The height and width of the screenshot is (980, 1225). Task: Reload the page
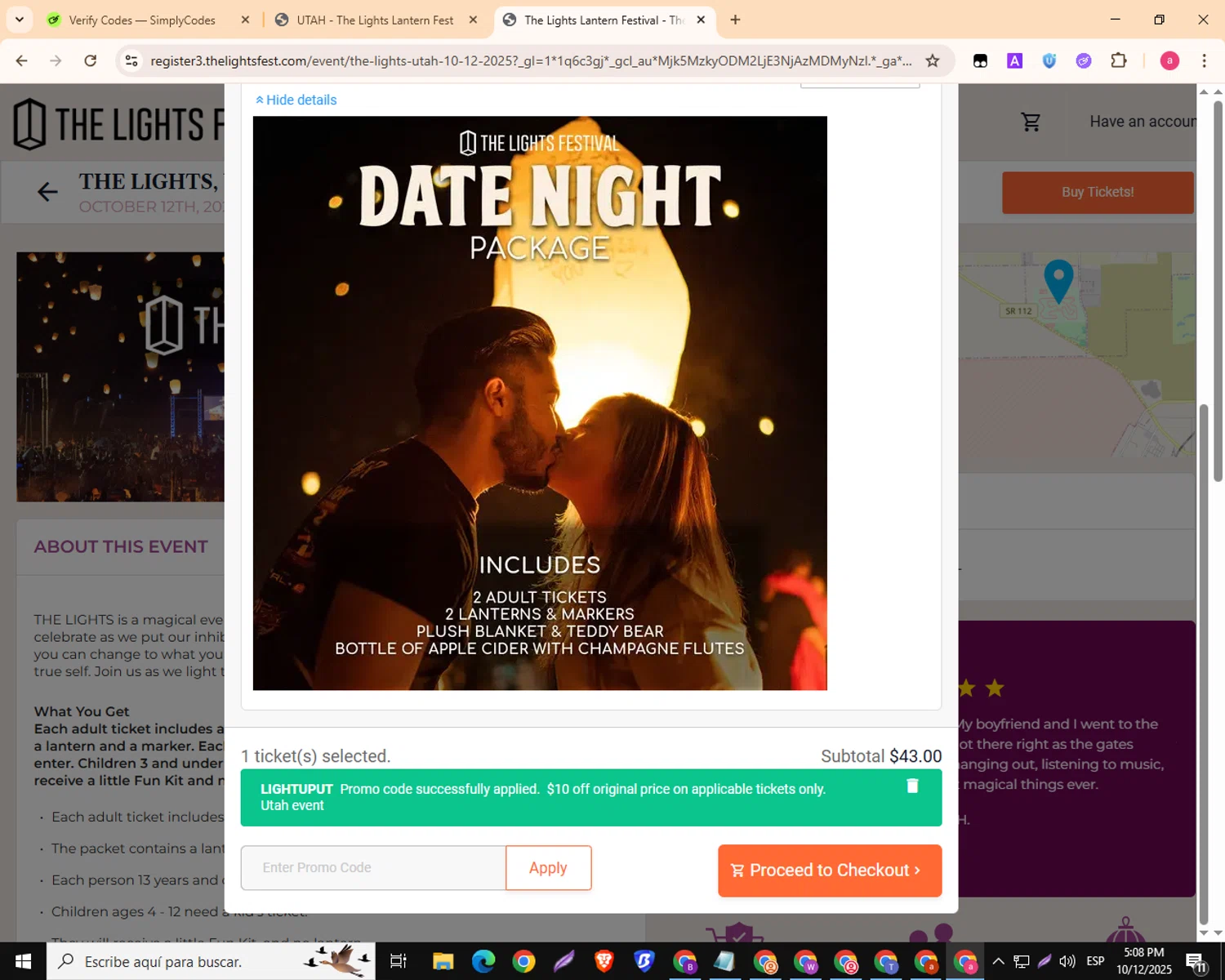pyautogui.click(x=91, y=60)
